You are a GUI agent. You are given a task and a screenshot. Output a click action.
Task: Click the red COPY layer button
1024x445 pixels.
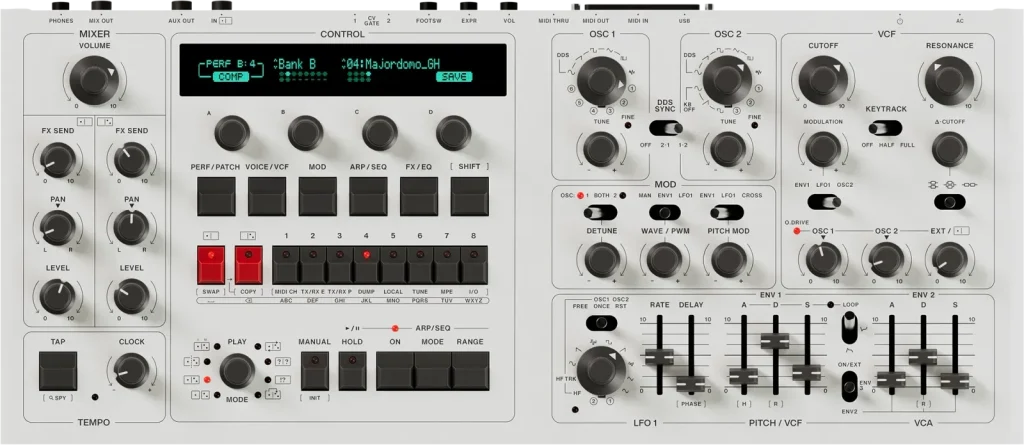[249, 265]
